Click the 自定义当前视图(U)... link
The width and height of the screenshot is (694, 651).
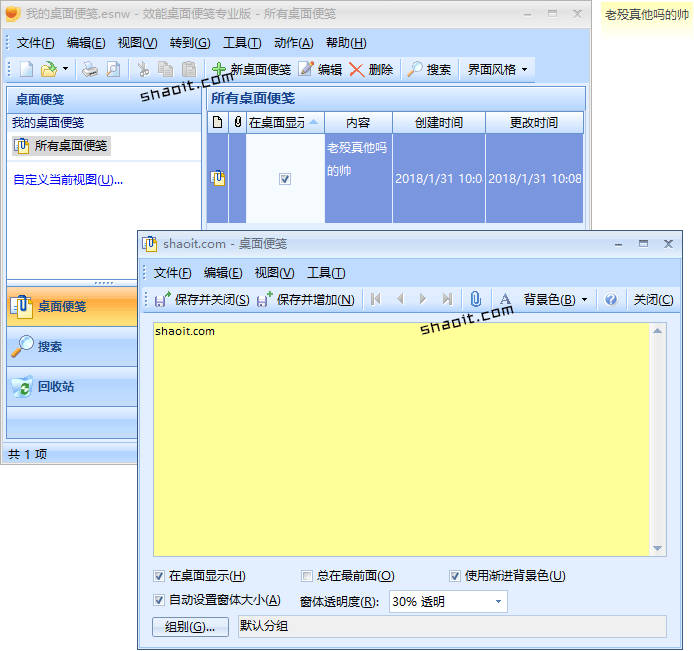pyautogui.click(x=68, y=180)
